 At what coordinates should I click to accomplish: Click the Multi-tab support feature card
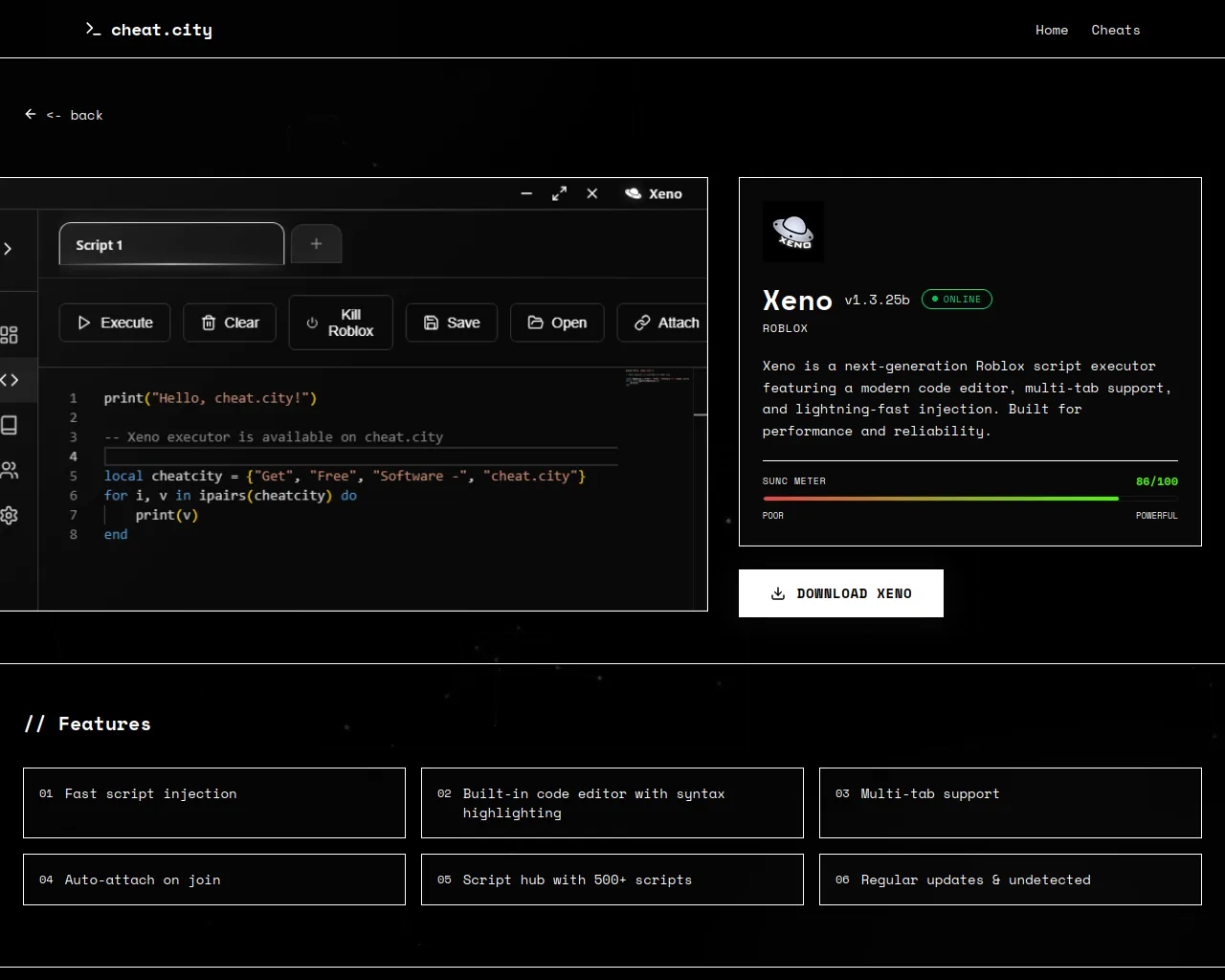[x=1011, y=803]
